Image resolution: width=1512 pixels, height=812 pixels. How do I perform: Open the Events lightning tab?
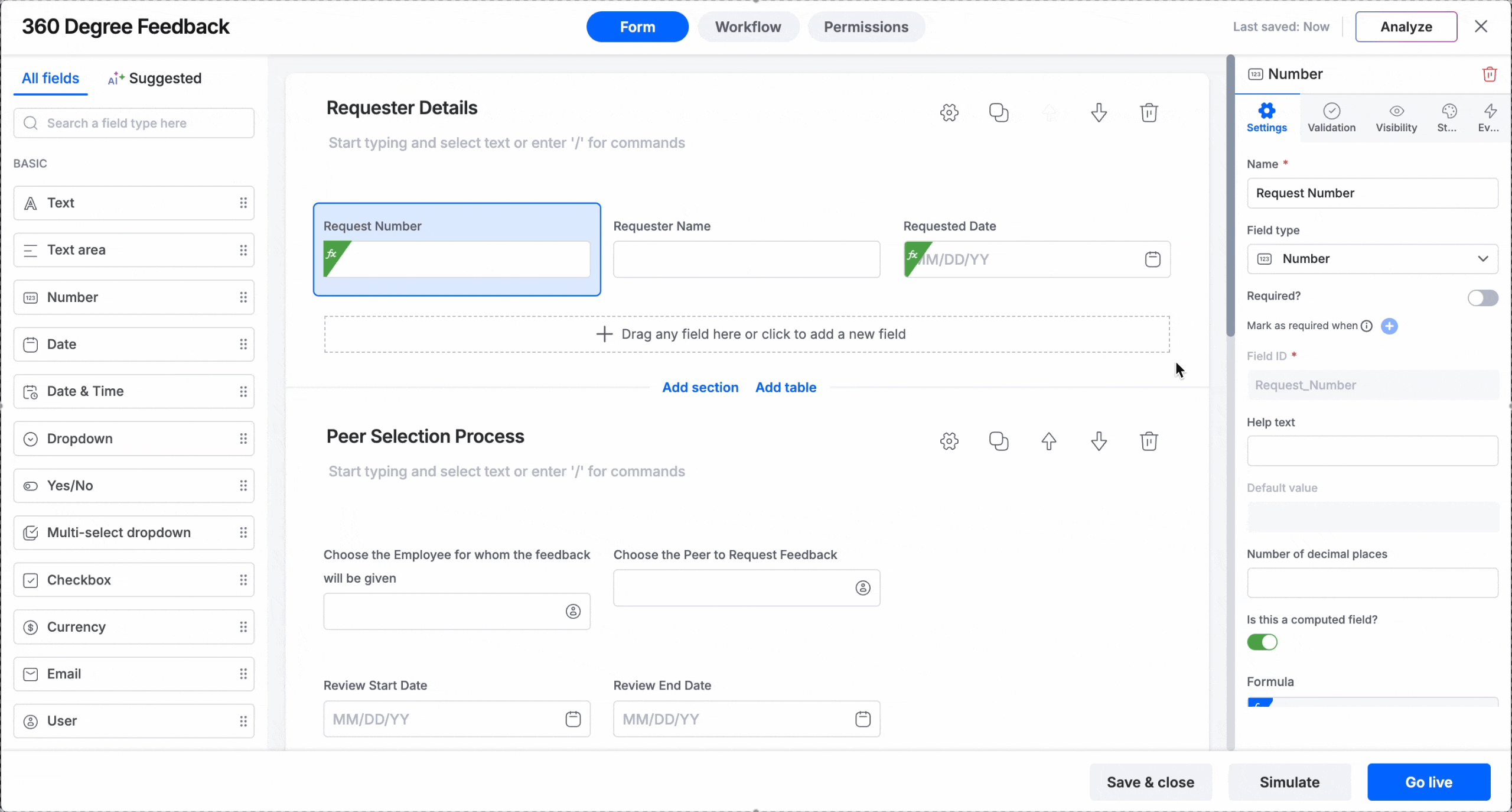(x=1488, y=118)
